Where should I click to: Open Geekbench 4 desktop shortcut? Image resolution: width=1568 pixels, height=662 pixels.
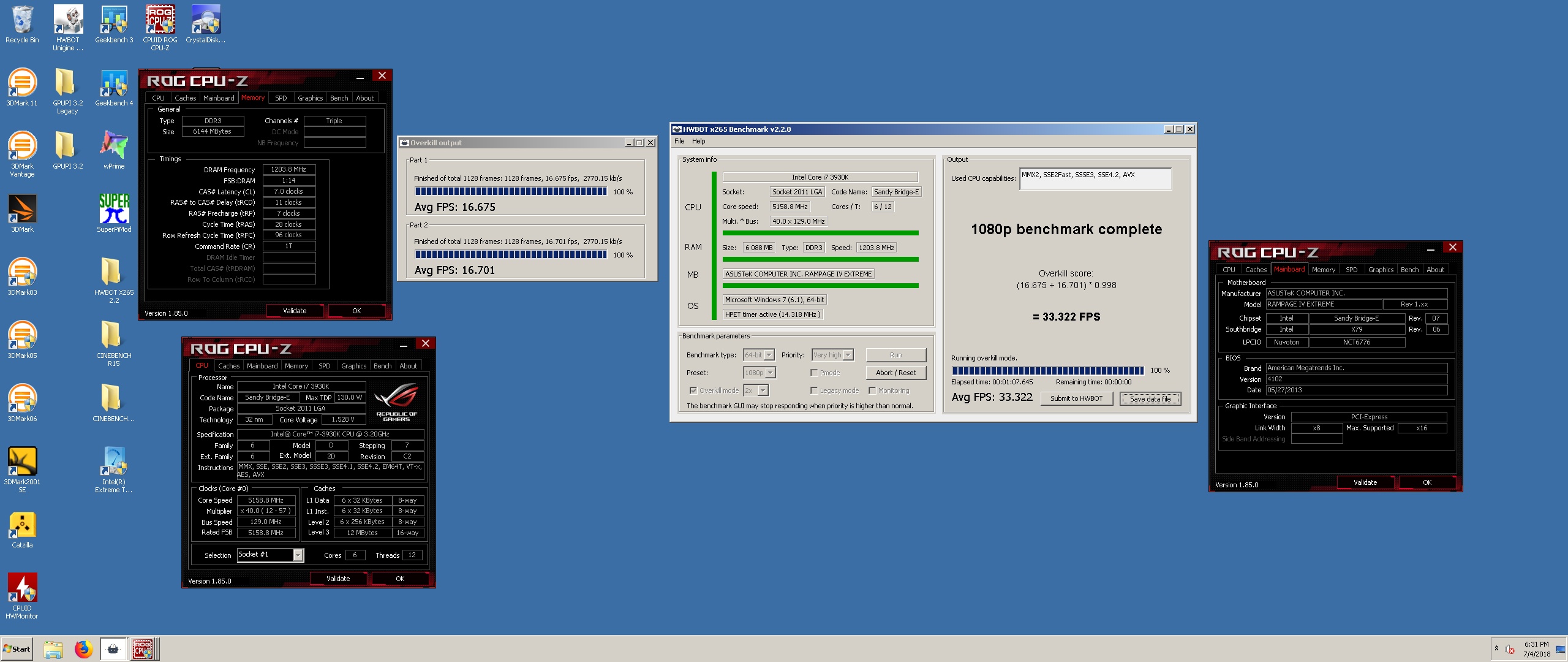click(114, 88)
